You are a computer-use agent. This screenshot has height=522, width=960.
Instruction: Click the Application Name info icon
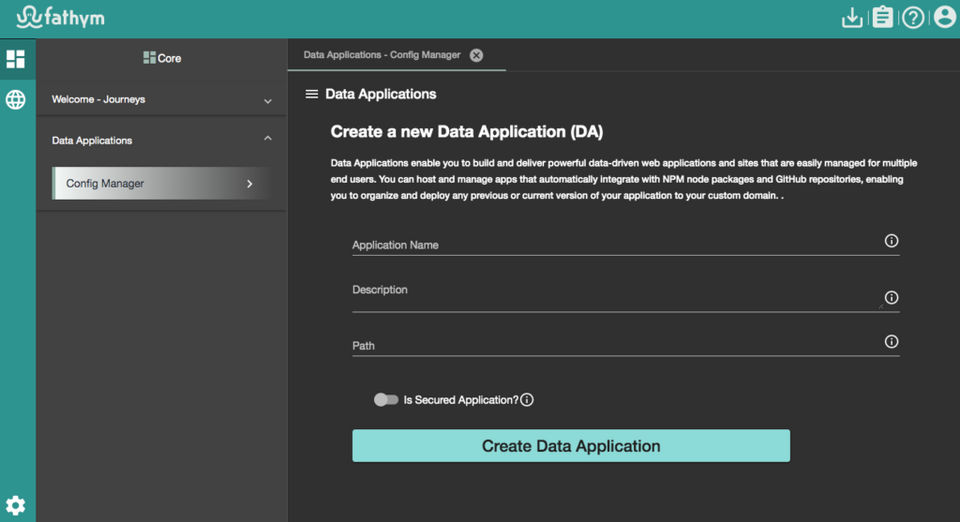[892, 241]
